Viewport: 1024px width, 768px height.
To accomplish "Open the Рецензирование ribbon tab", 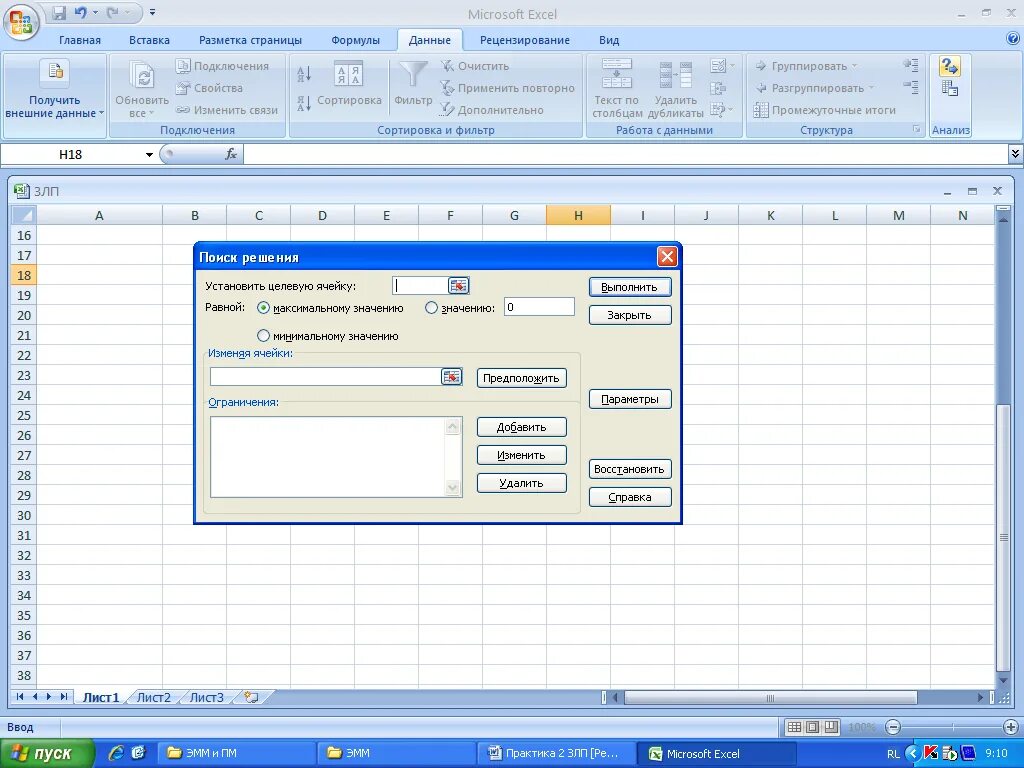I will pos(524,40).
